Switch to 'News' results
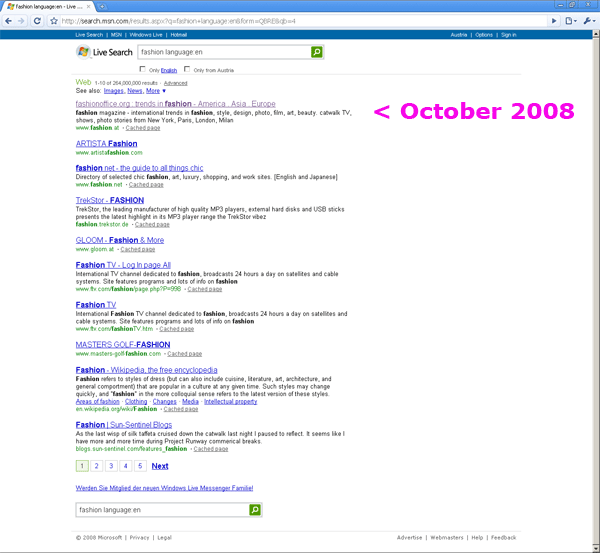The width and height of the screenshot is (600, 553). (x=135, y=91)
